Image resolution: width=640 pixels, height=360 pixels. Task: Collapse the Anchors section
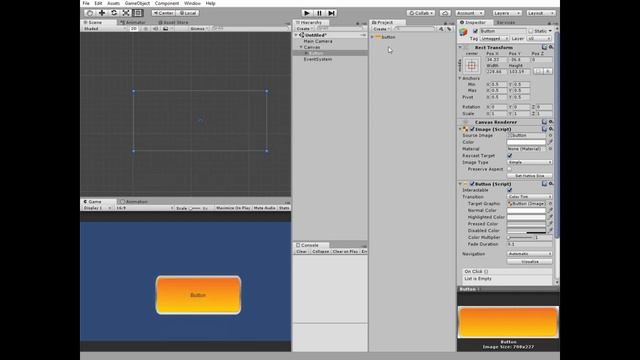[x=460, y=78]
